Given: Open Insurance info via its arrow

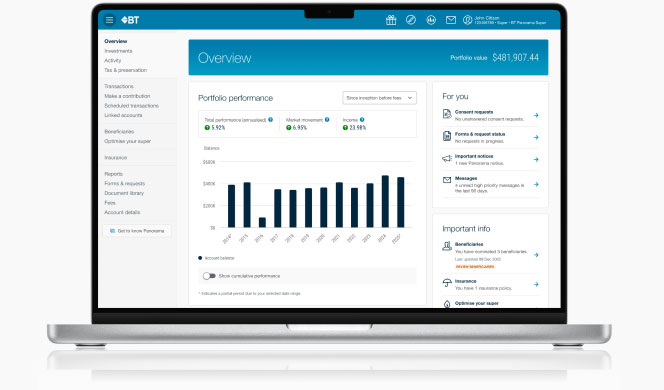Looking at the screenshot, I should point(536,285).
